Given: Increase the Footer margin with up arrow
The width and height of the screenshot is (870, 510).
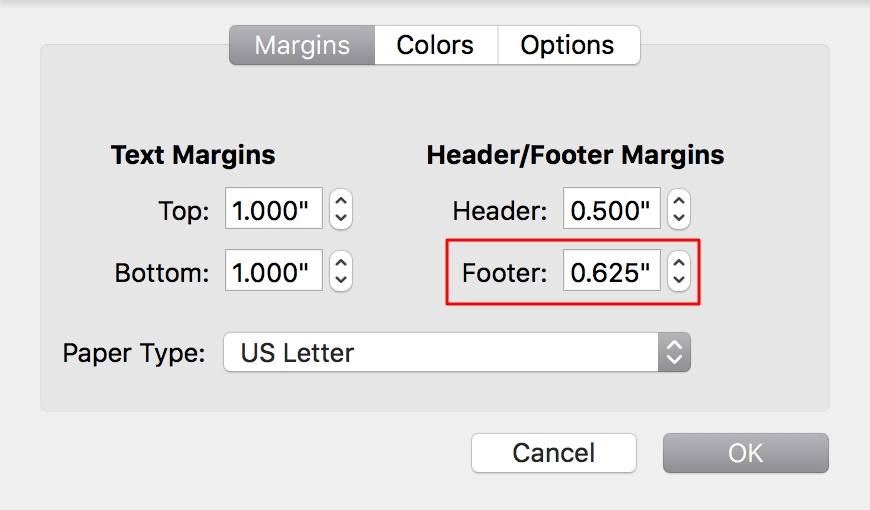Looking at the screenshot, I should pos(679,262).
